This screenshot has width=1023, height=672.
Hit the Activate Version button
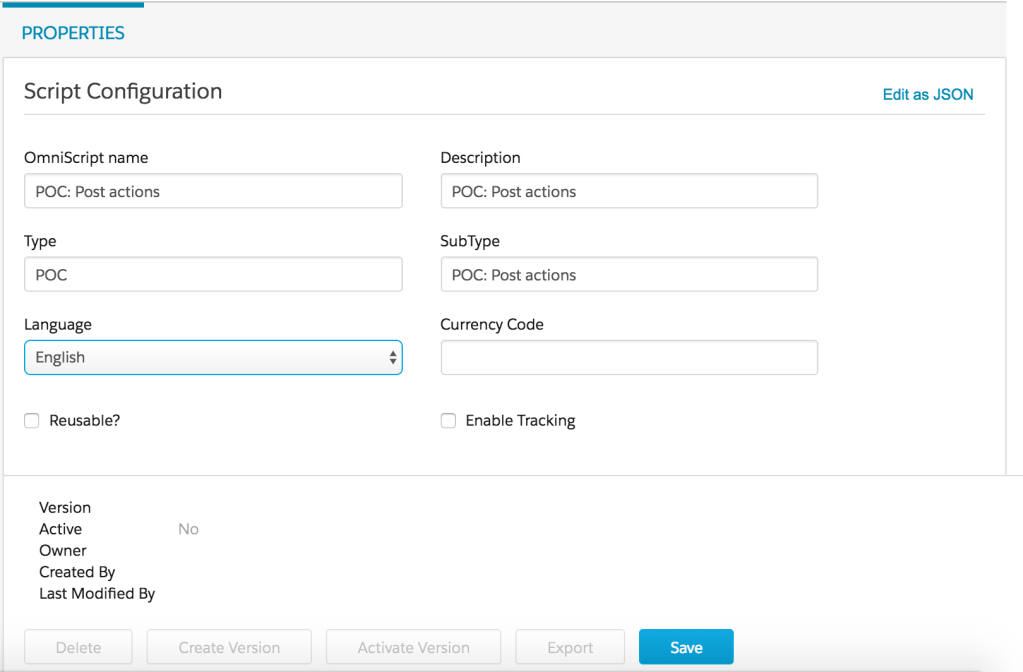coord(413,647)
